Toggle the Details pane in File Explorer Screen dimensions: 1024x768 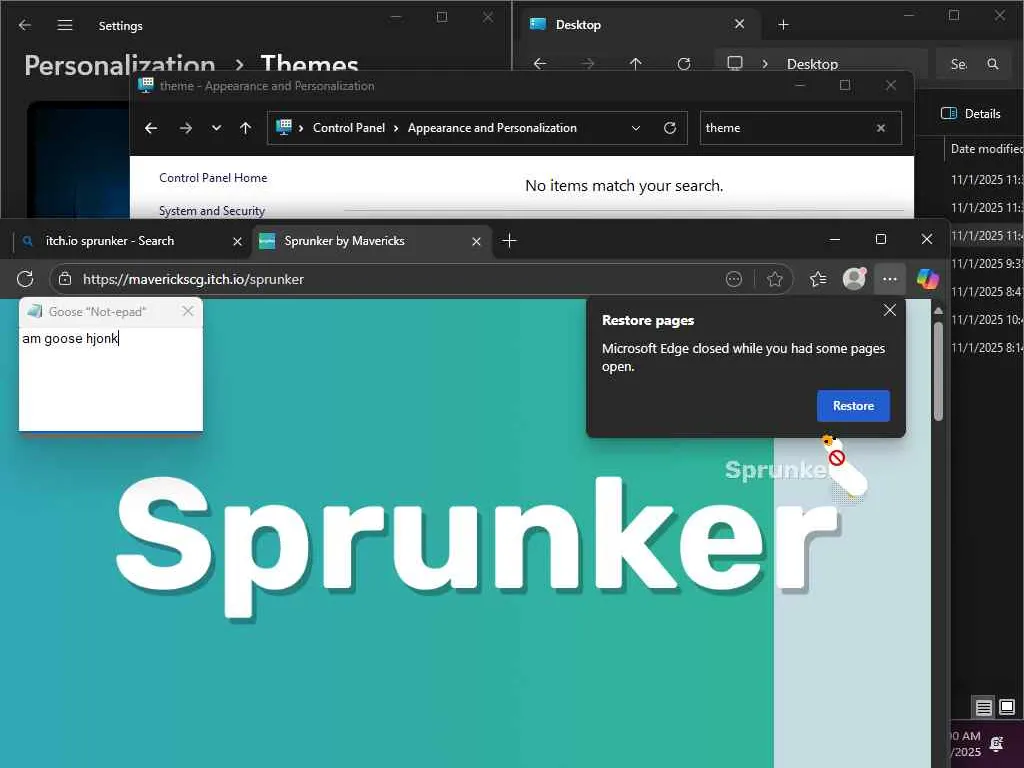970,113
